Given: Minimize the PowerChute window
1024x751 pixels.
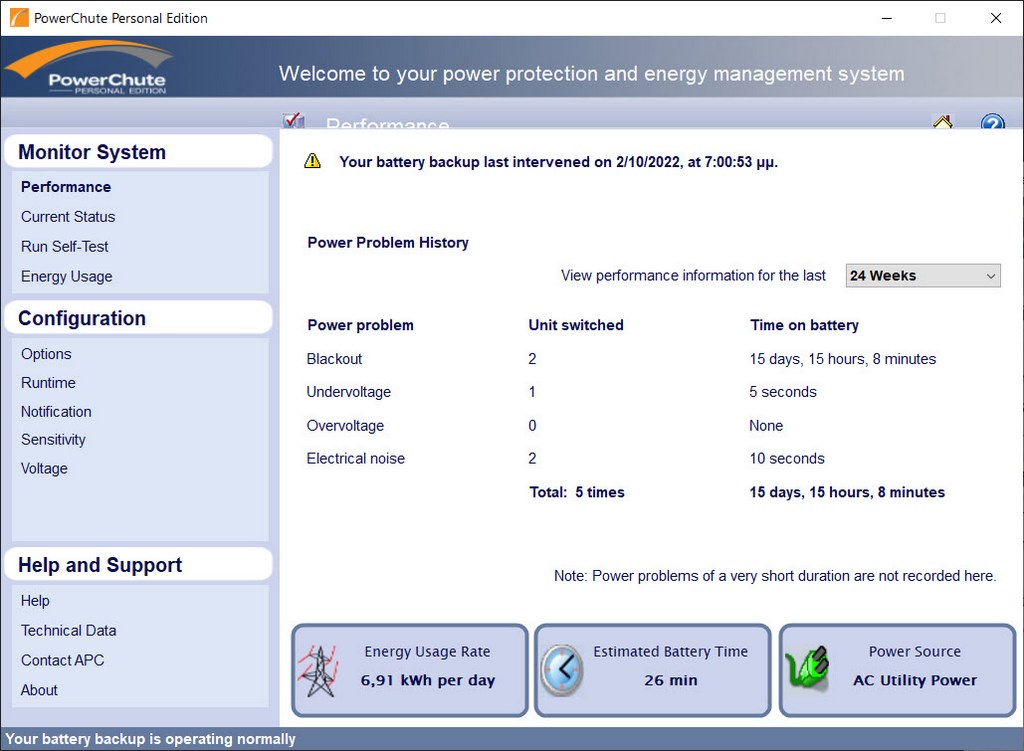Looking at the screenshot, I should [886, 18].
